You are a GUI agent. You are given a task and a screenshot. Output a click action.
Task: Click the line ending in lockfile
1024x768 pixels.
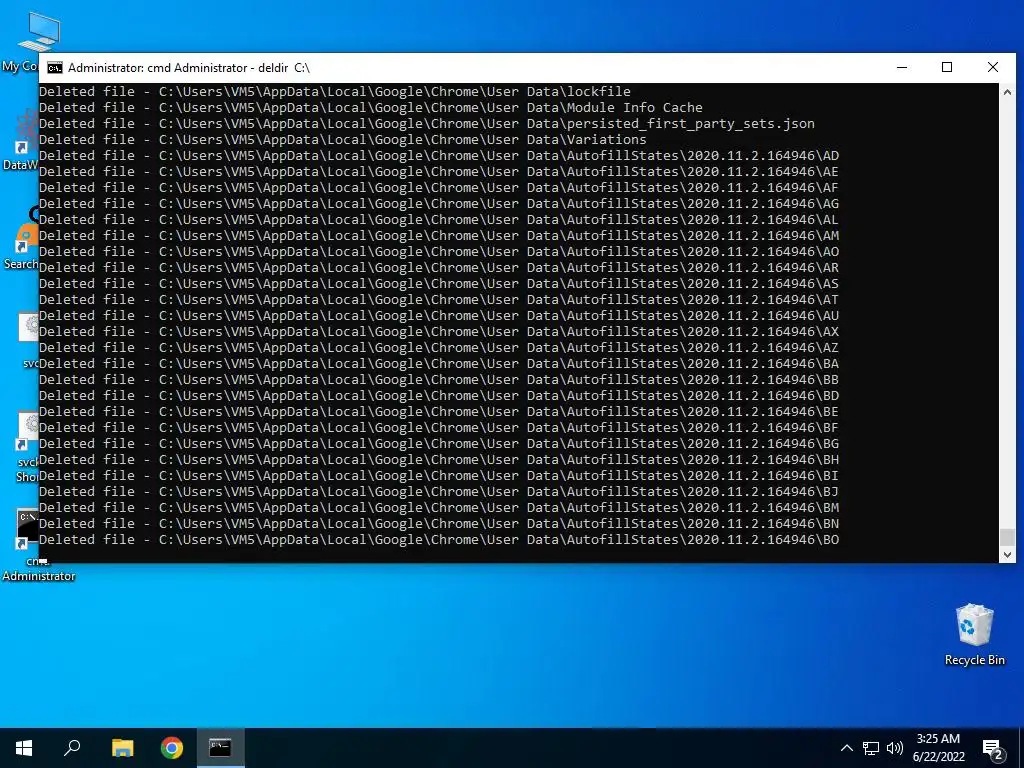click(x=335, y=91)
